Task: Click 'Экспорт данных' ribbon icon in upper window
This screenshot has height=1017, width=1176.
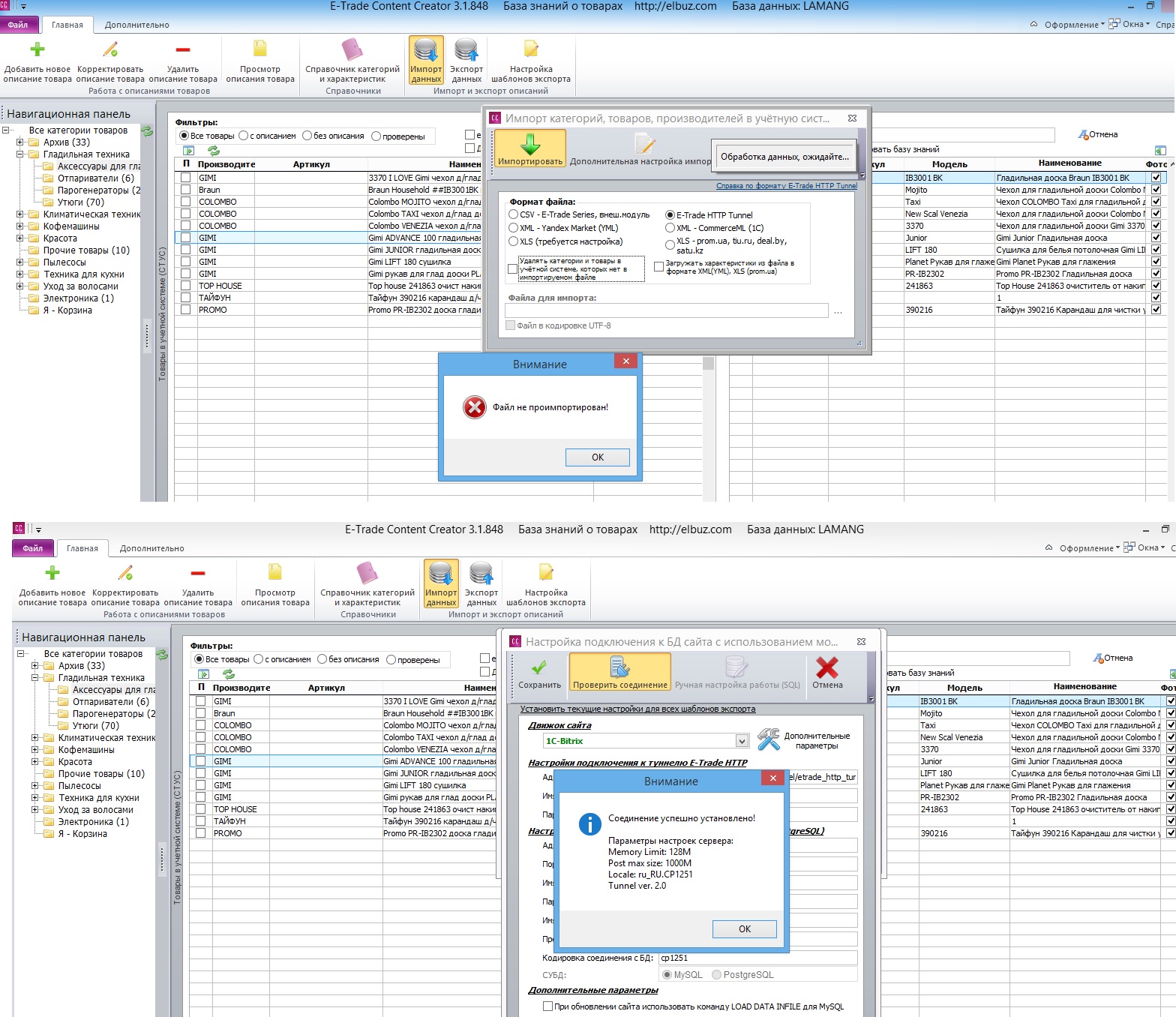Action: click(x=466, y=60)
